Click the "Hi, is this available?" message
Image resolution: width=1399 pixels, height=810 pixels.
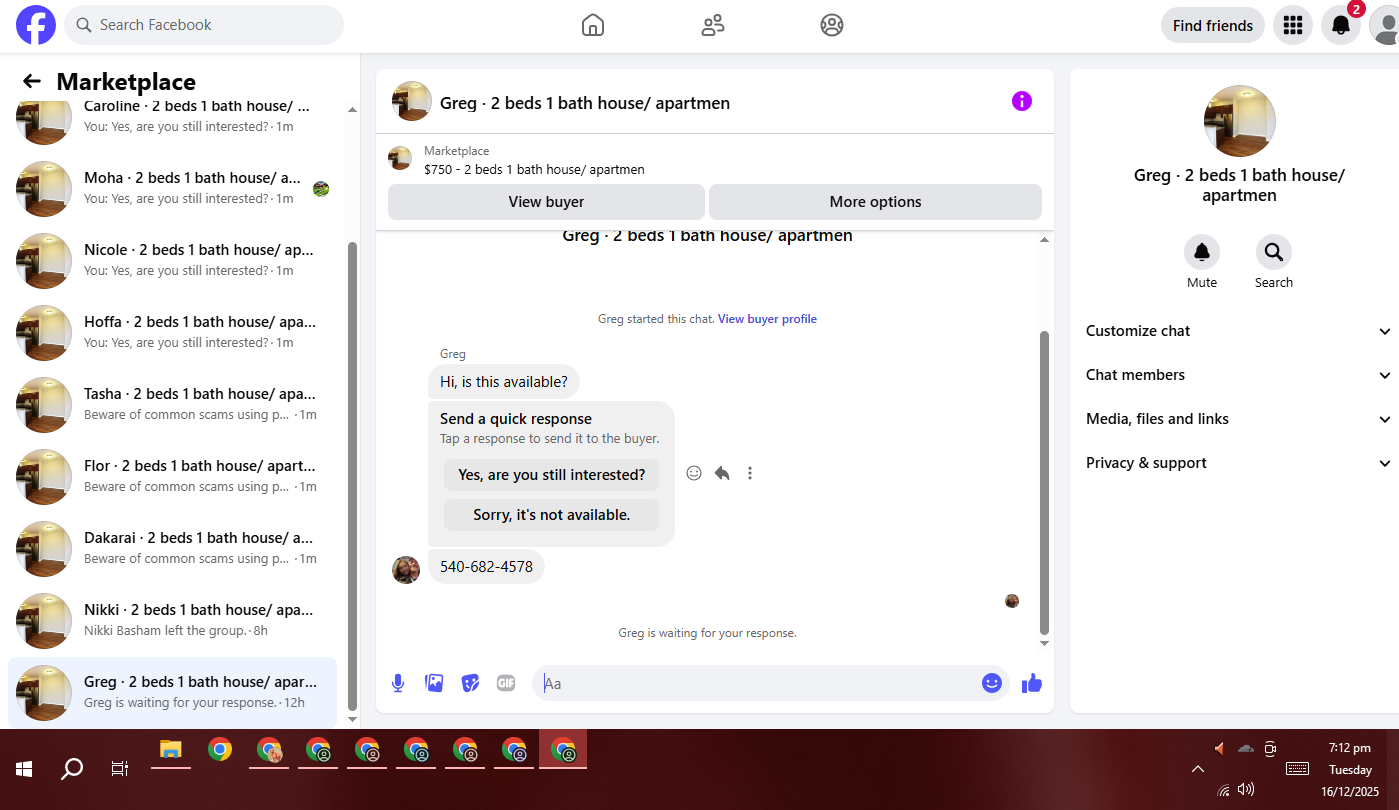[x=504, y=381]
